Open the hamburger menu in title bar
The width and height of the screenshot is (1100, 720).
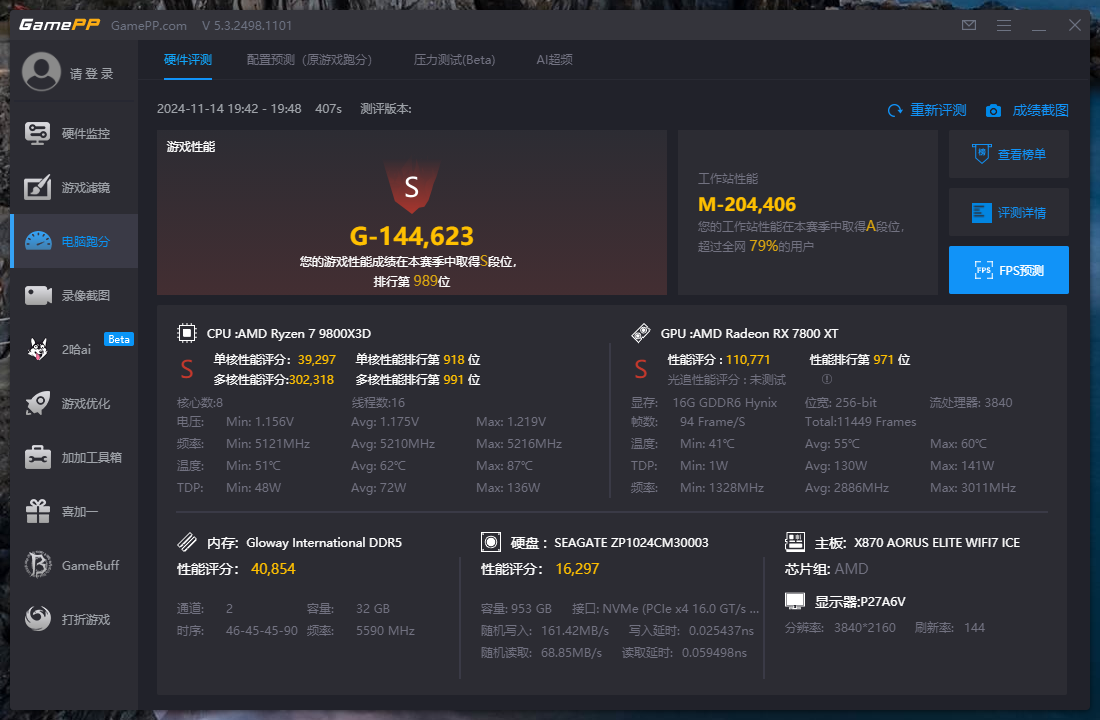coord(1004,25)
